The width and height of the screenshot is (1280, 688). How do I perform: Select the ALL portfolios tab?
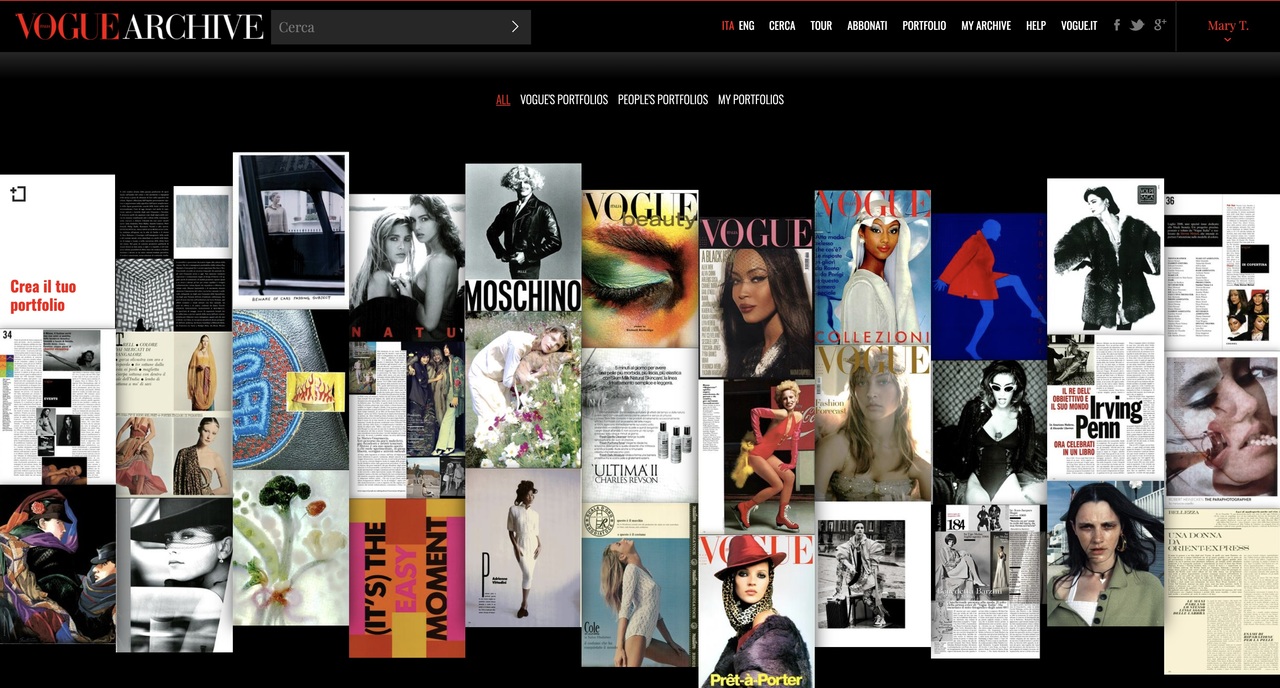503,100
